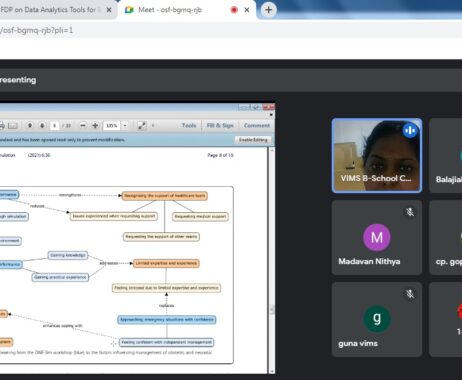Open the Fill & Sign panel
Screen dimensions: 462x380
point(220,126)
